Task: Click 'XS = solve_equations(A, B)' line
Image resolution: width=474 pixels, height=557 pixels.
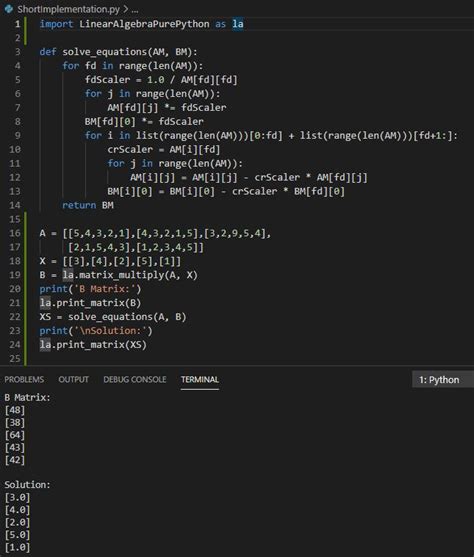Action: (x=113, y=317)
